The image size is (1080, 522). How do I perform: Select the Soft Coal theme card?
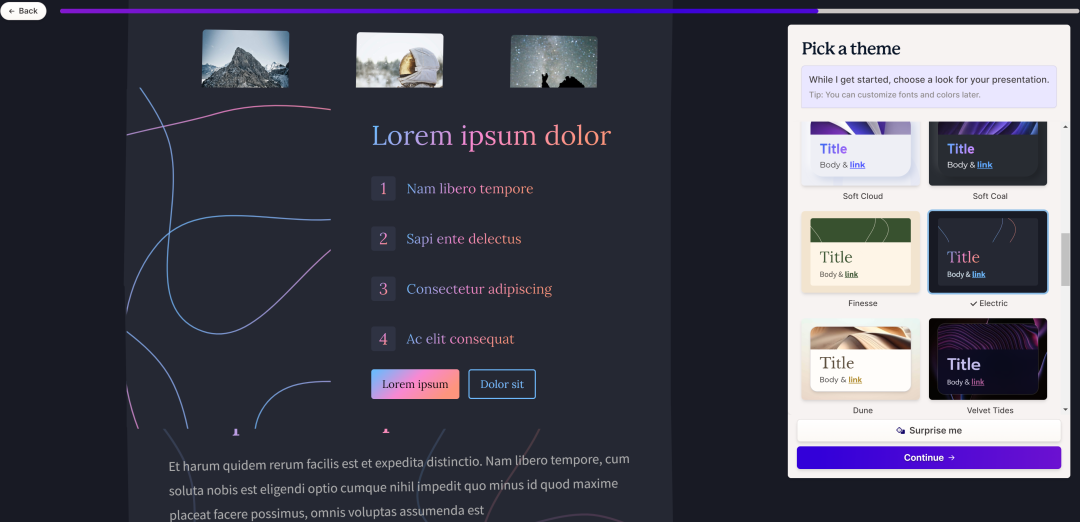pos(988,154)
